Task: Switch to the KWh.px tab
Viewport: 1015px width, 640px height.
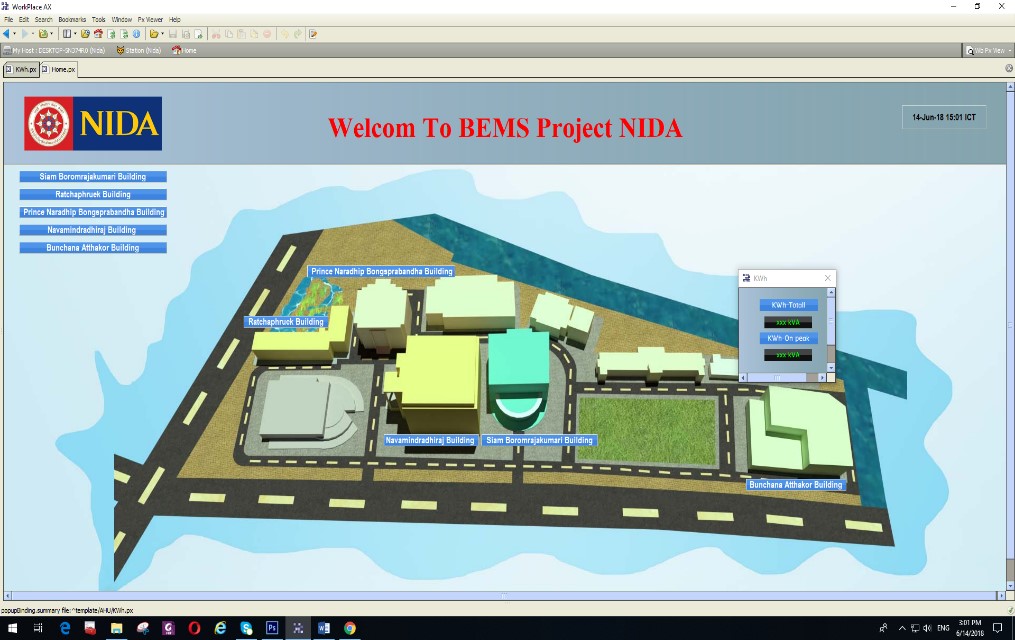Action: pos(21,69)
